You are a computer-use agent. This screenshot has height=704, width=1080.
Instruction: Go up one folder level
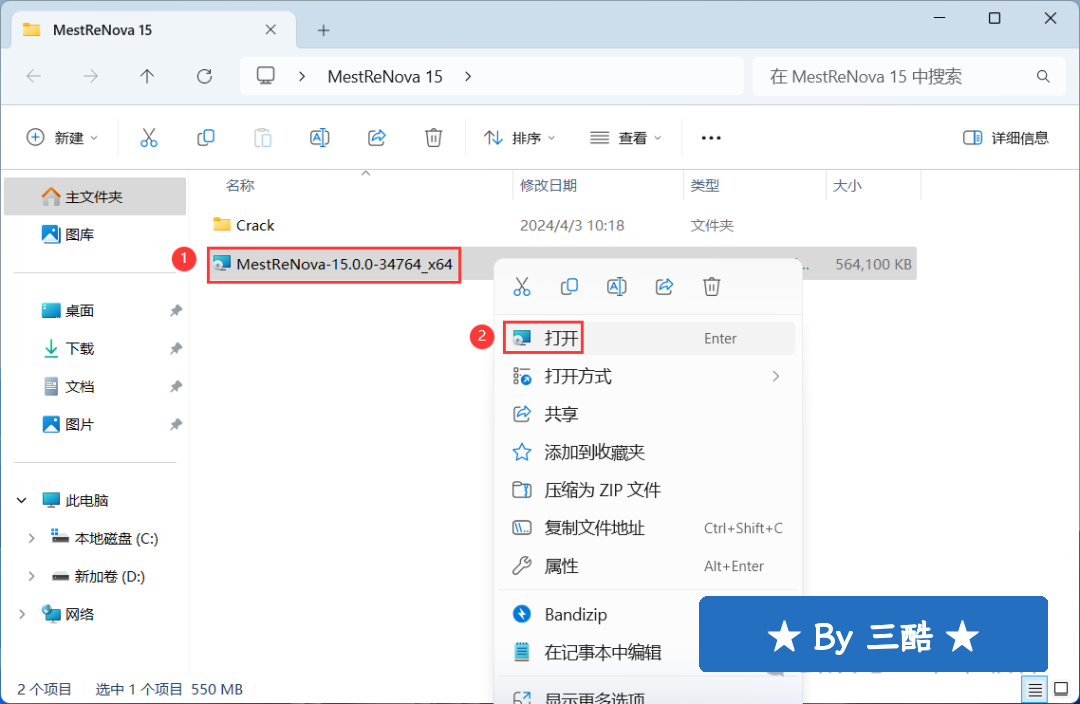click(x=147, y=76)
